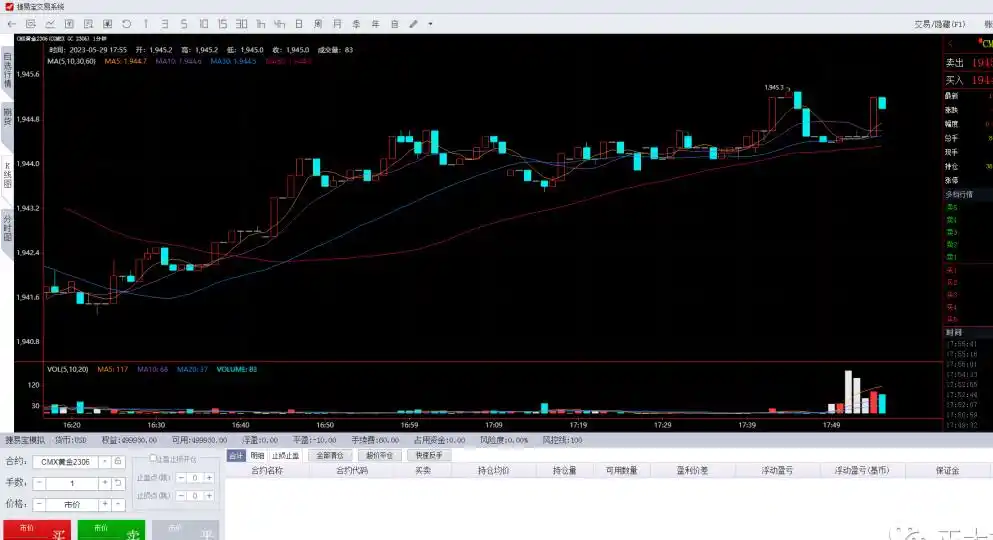Select the pencil drawing tool
This screenshot has width=993, height=540.
414,24
